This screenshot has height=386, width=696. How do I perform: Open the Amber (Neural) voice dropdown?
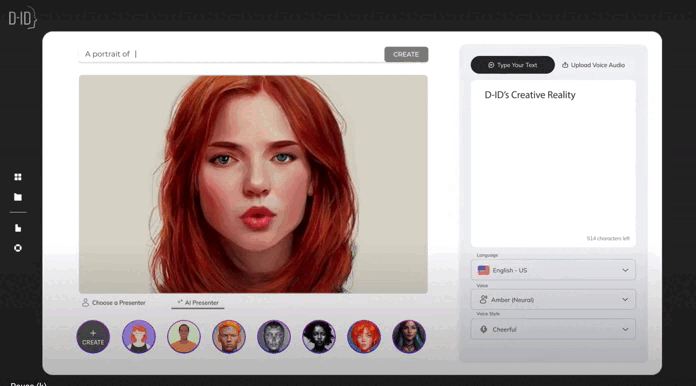(x=553, y=300)
